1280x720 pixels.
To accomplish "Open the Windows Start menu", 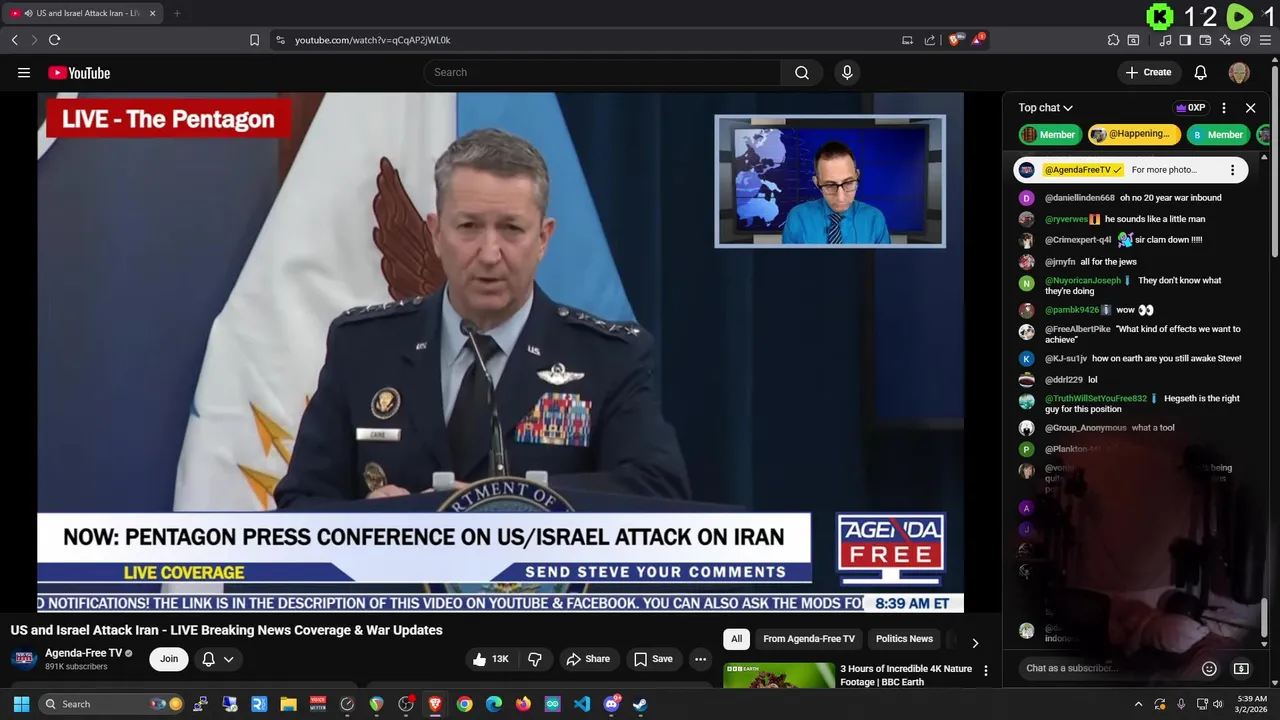I will click(x=21, y=704).
